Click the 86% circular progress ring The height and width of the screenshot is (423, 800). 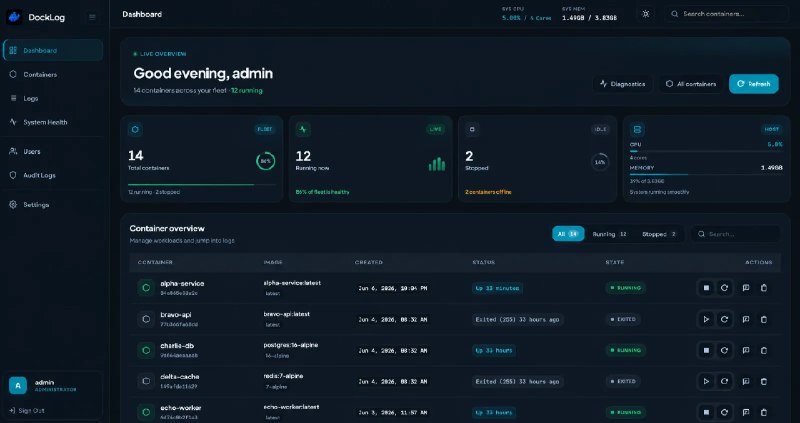pos(266,161)
